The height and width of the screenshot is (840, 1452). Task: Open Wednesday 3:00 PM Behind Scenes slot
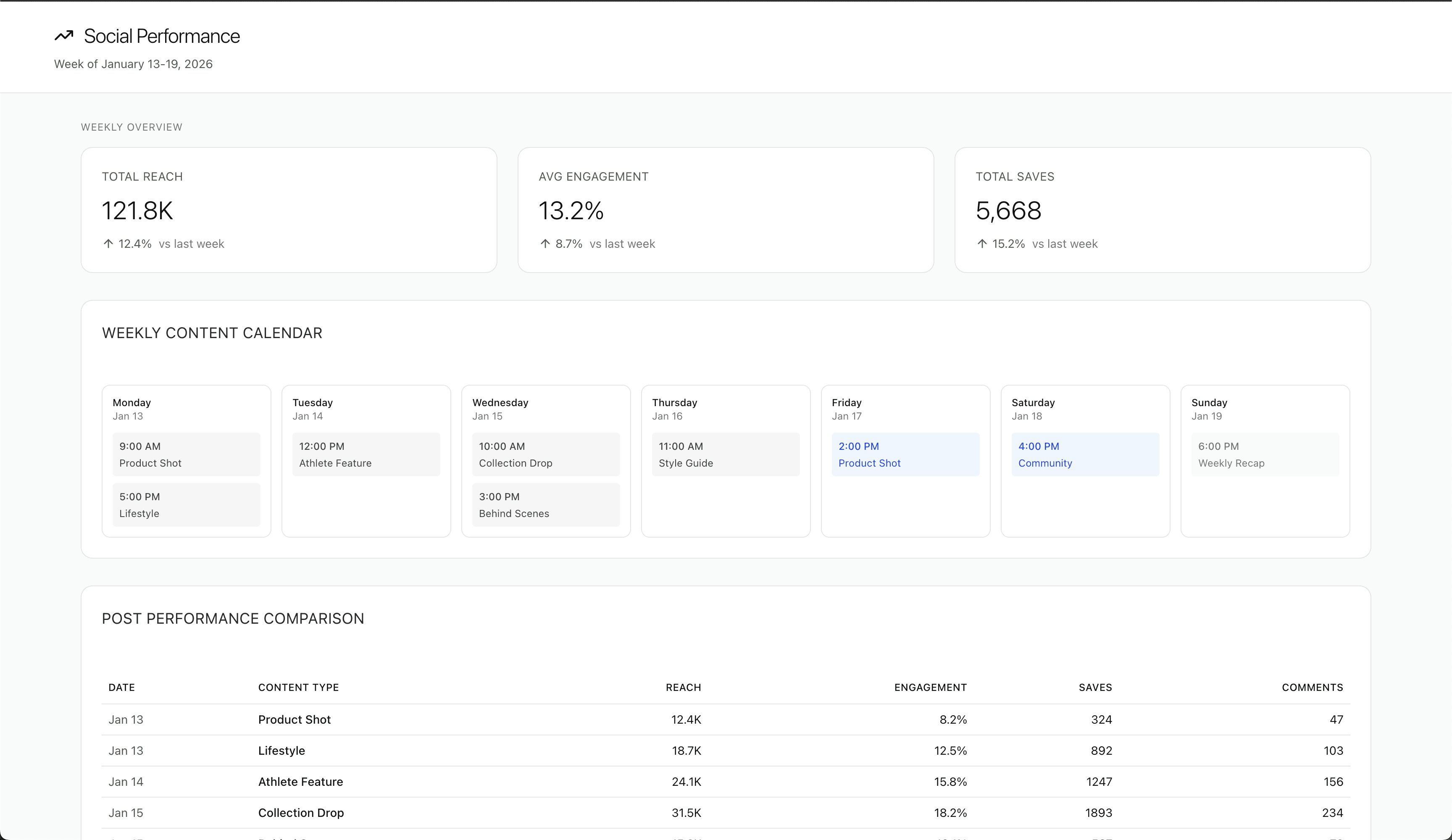tap(546, 504)
